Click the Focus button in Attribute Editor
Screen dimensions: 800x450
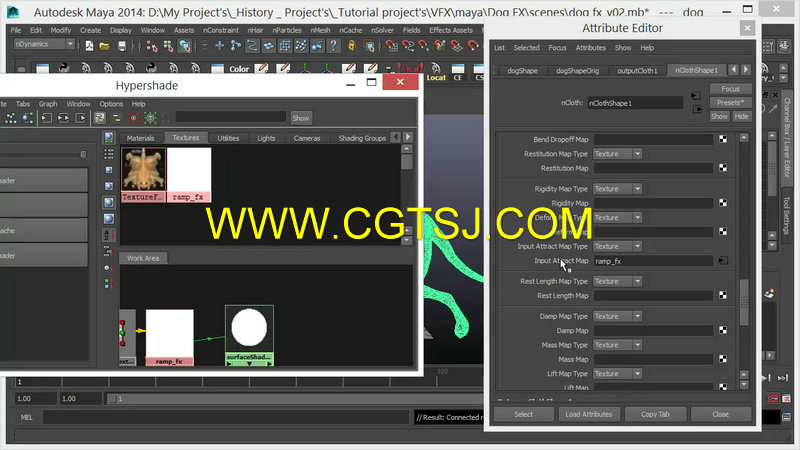coord(730,89)
